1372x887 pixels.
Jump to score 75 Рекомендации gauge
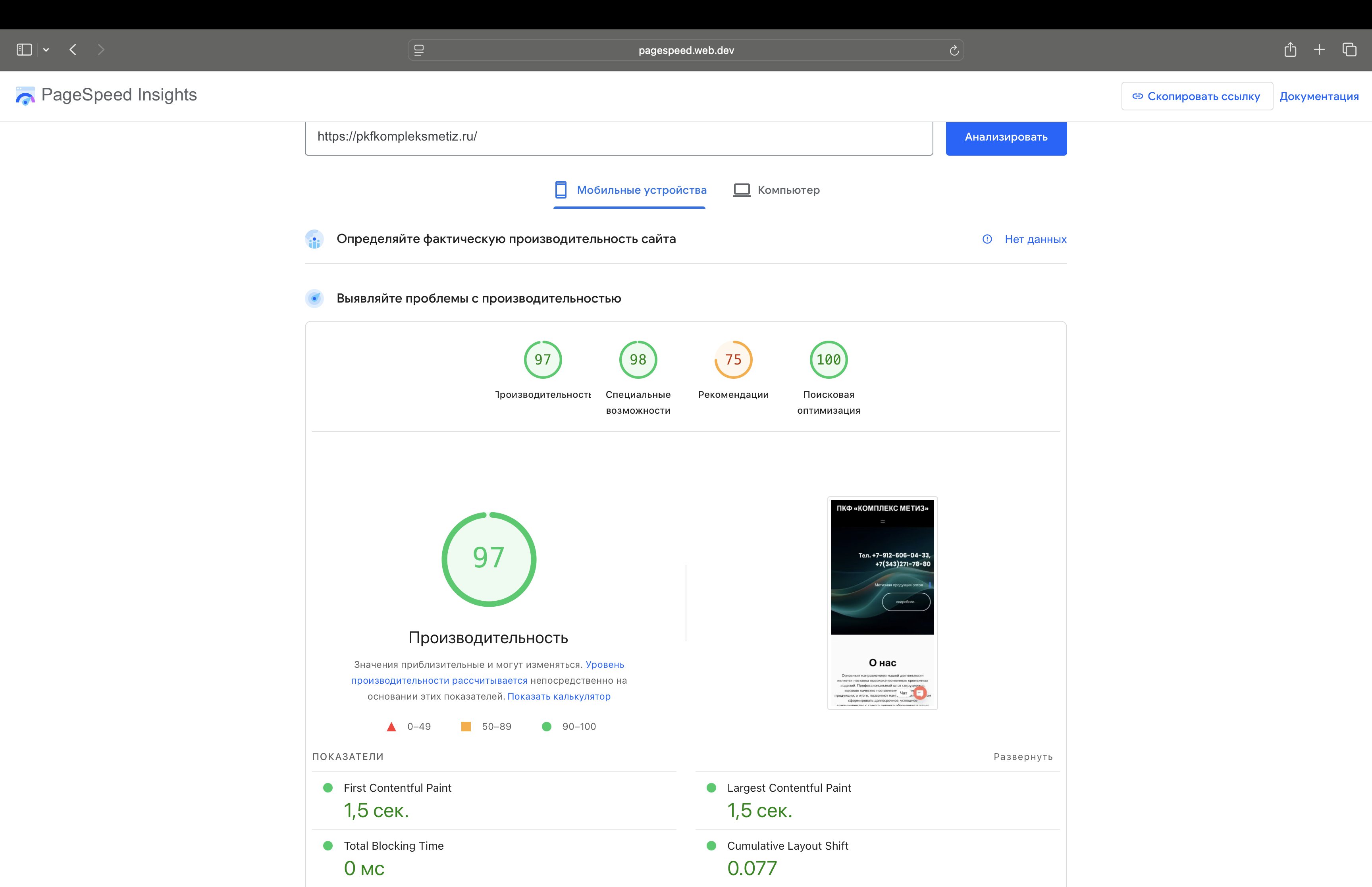[733, 360]
